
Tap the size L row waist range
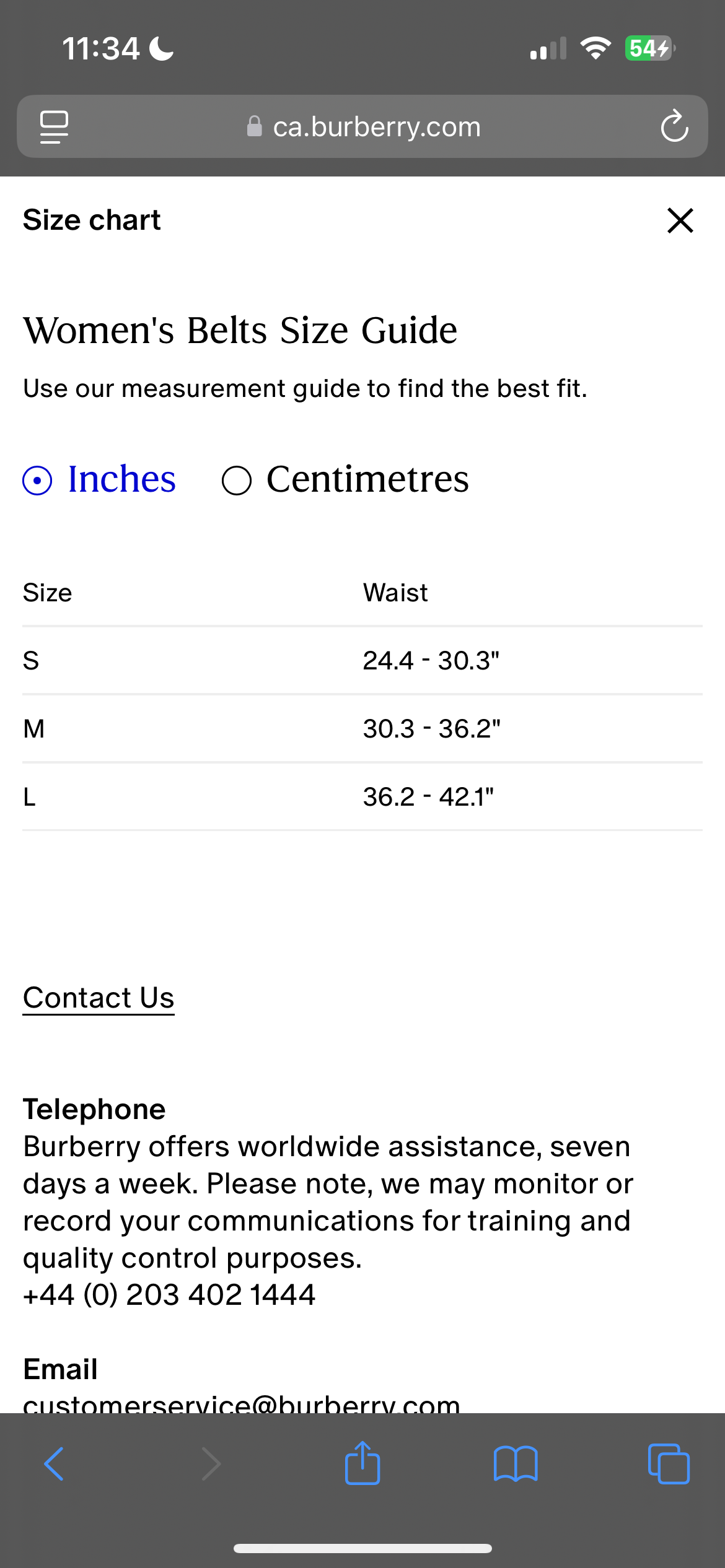tap(428, 797)
